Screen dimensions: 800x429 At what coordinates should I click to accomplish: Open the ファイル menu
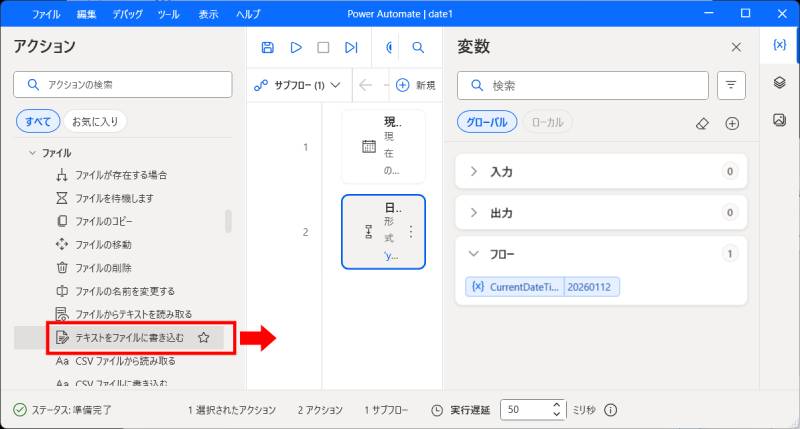tap(46, 14)
